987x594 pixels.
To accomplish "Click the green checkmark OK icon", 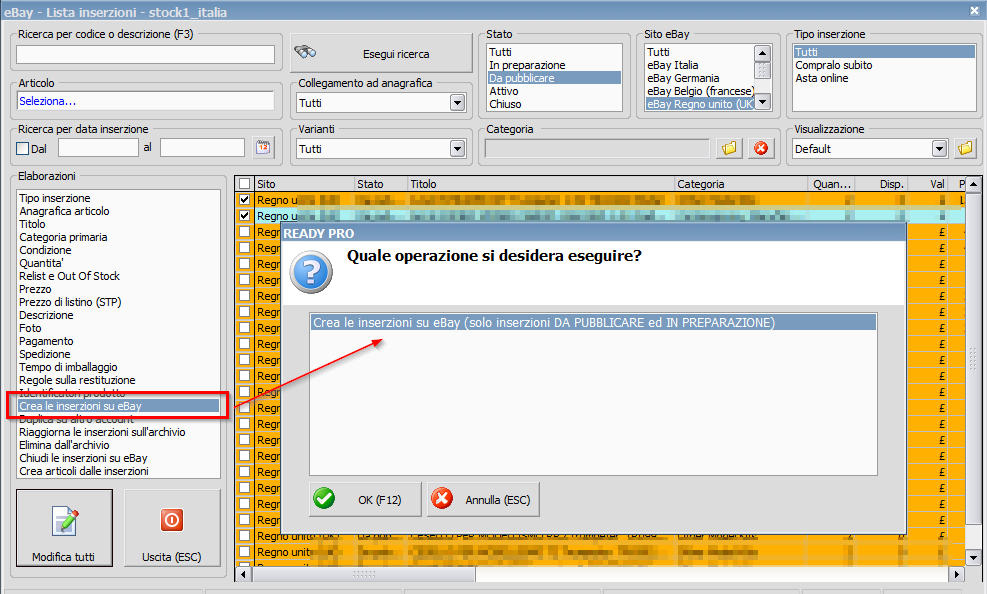I will 324,499.
